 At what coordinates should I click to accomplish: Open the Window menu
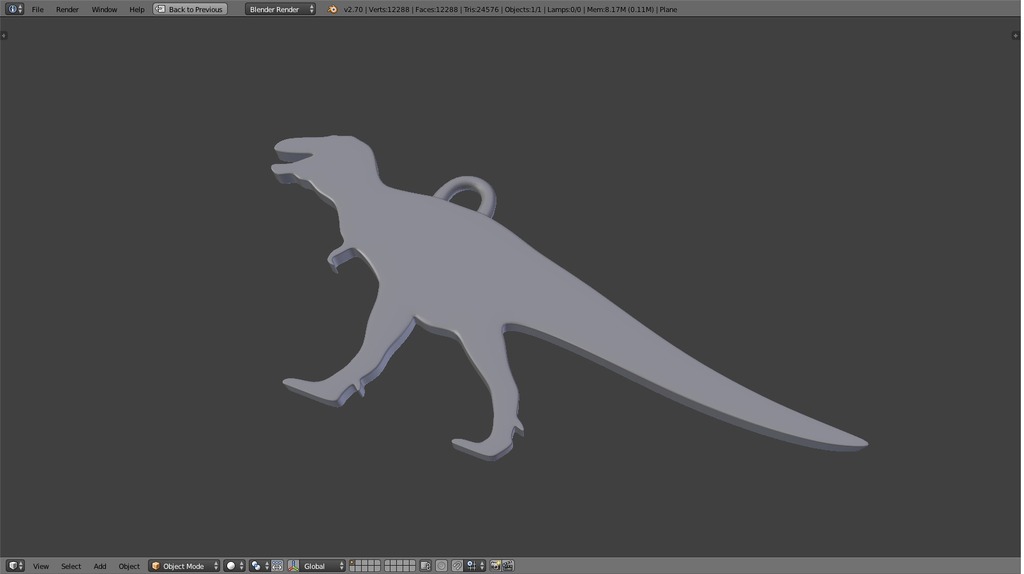click(x=104, y=9)
